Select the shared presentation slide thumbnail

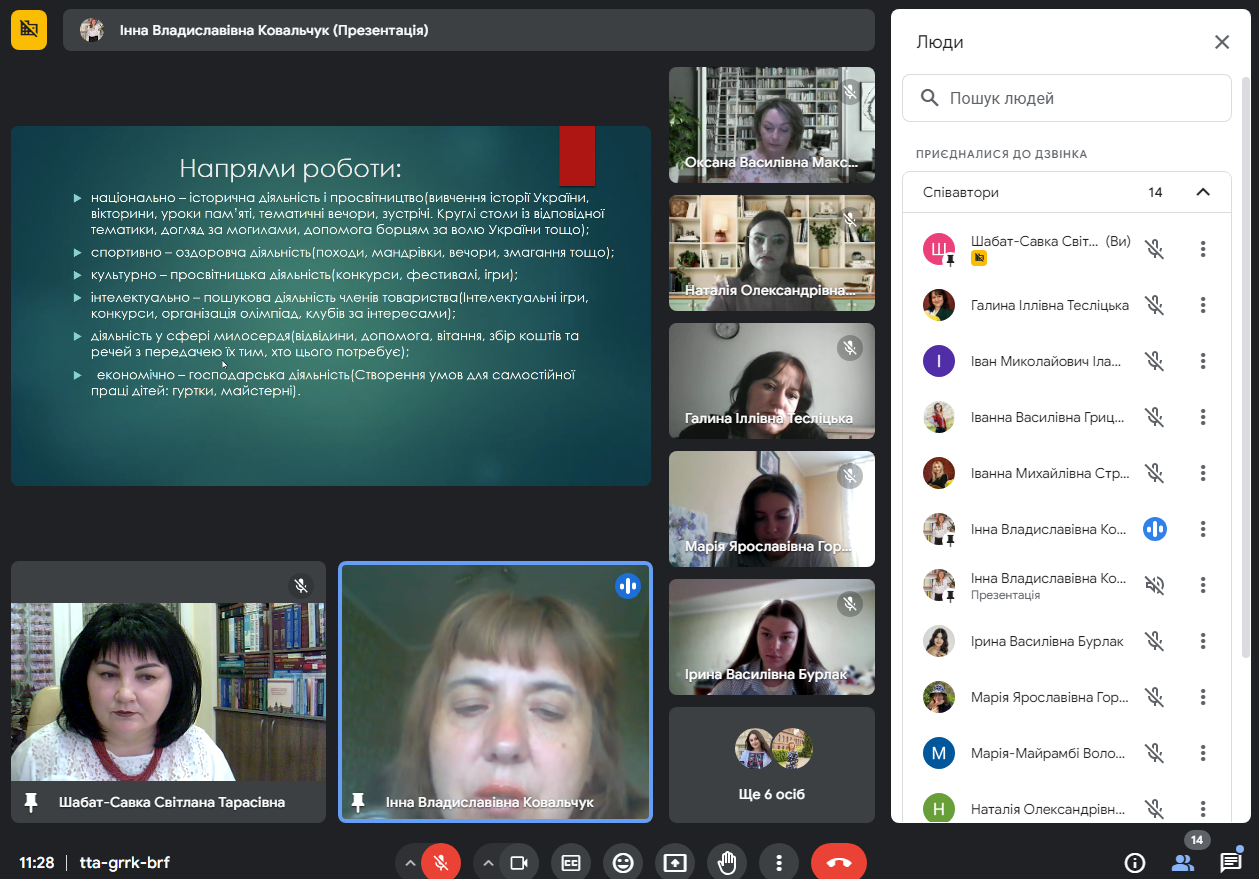(x=331, y=306)
